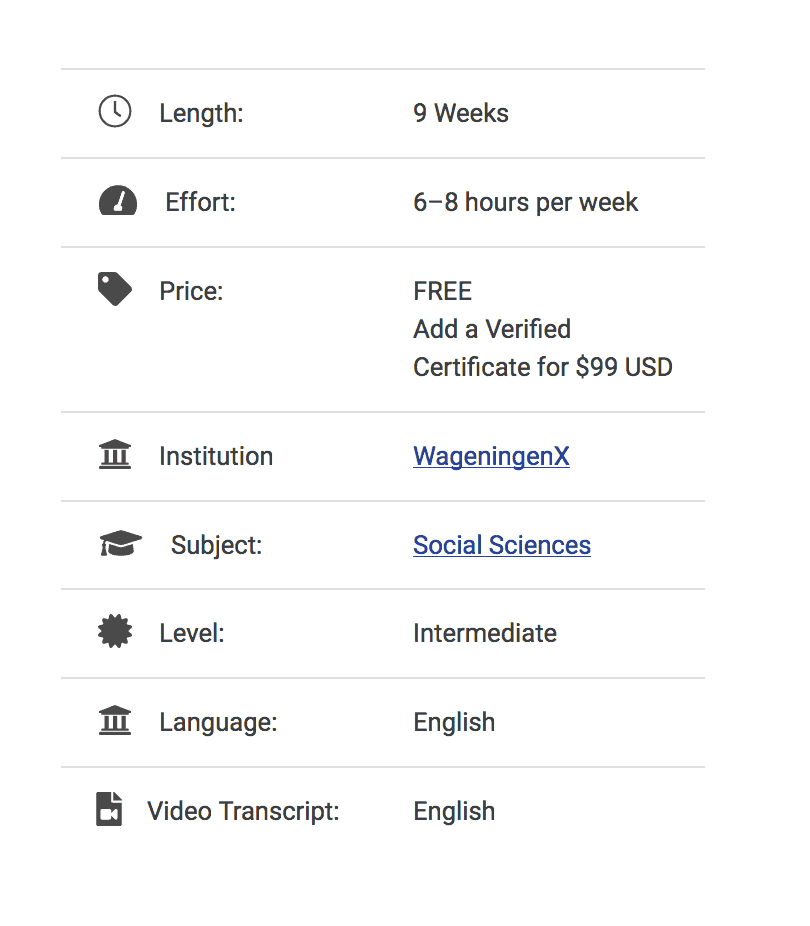The width and height of the screenshot is (810, 926).
Task: Click the badge icon beside Level
Action: pyautogui.click(x=115, y=633)
